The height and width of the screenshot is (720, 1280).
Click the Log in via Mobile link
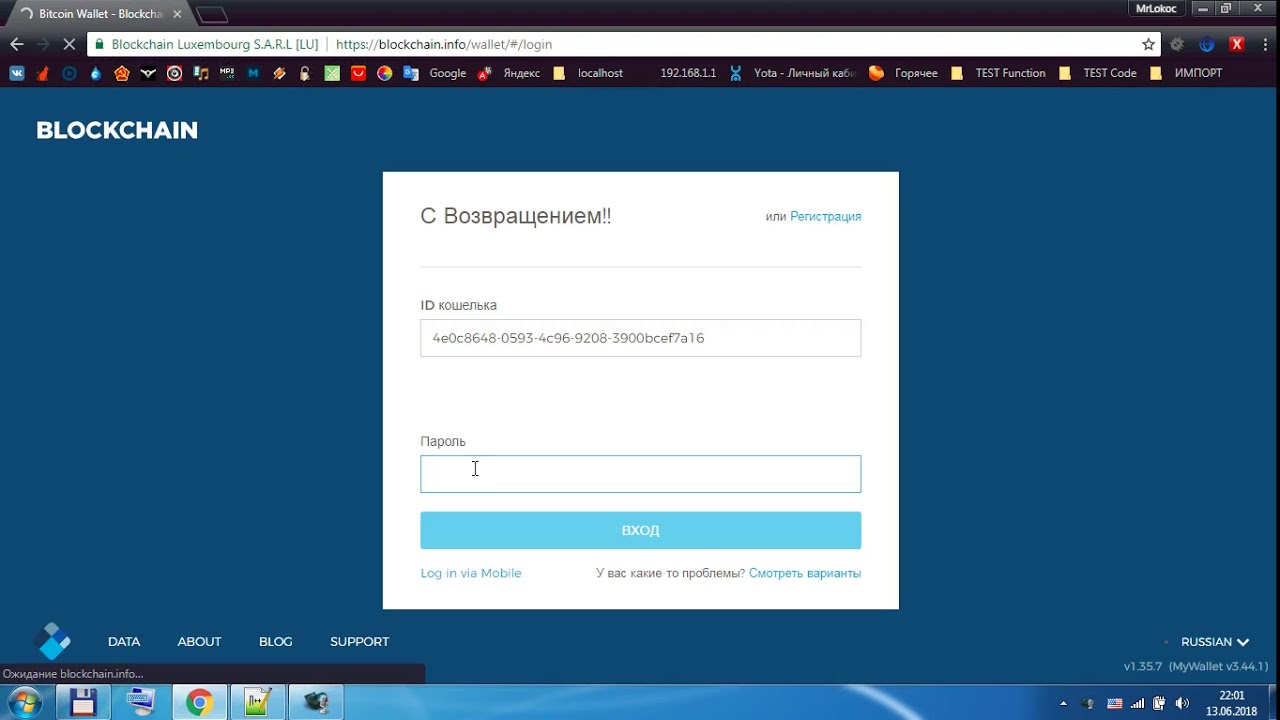tap(471, 573)
